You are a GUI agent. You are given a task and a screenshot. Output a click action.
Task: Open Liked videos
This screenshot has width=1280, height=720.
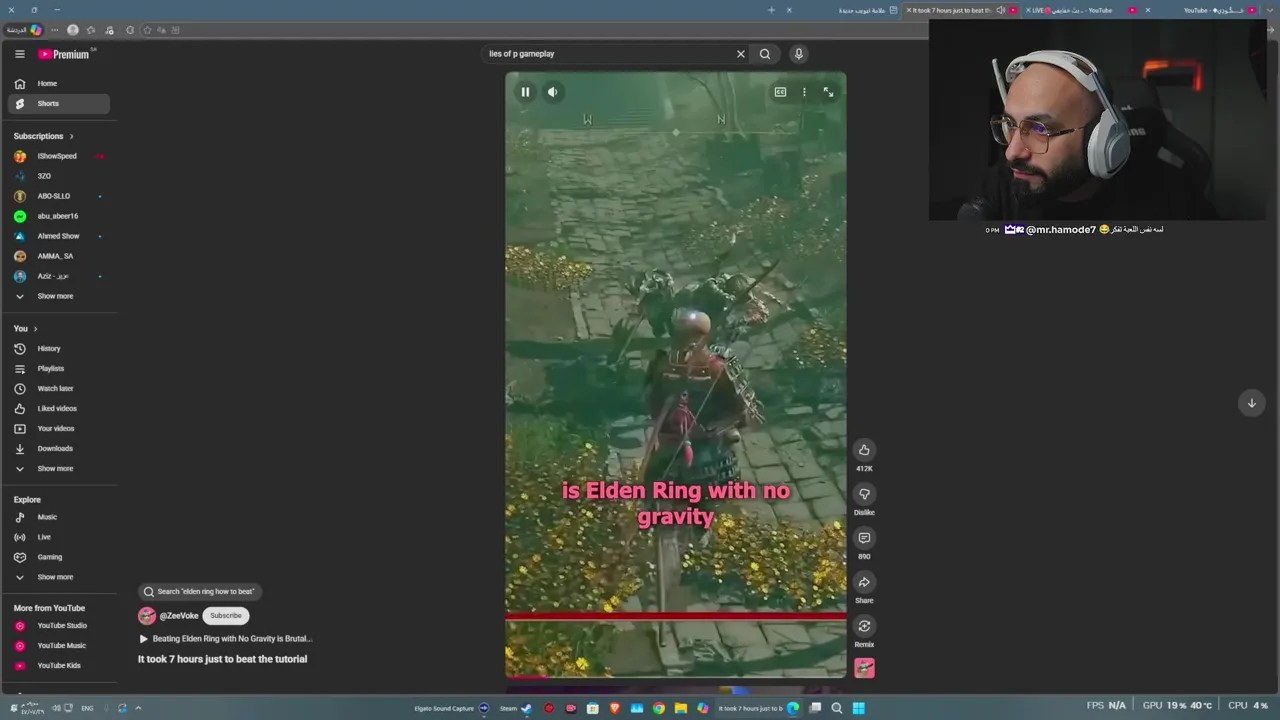pos(59,409)
